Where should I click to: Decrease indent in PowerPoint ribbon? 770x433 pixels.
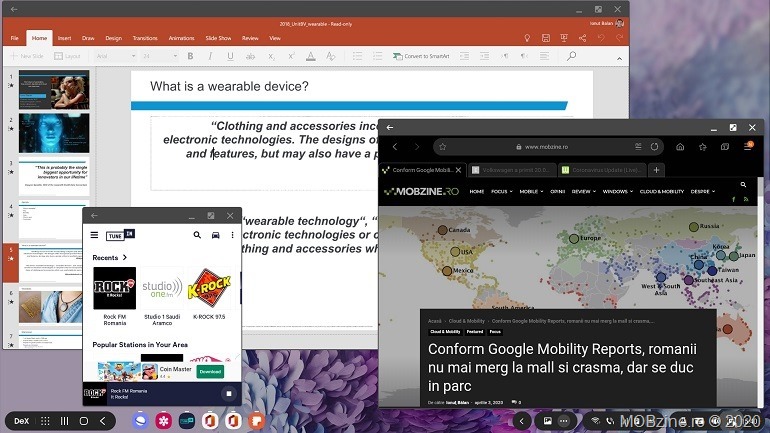click(464, 56)
